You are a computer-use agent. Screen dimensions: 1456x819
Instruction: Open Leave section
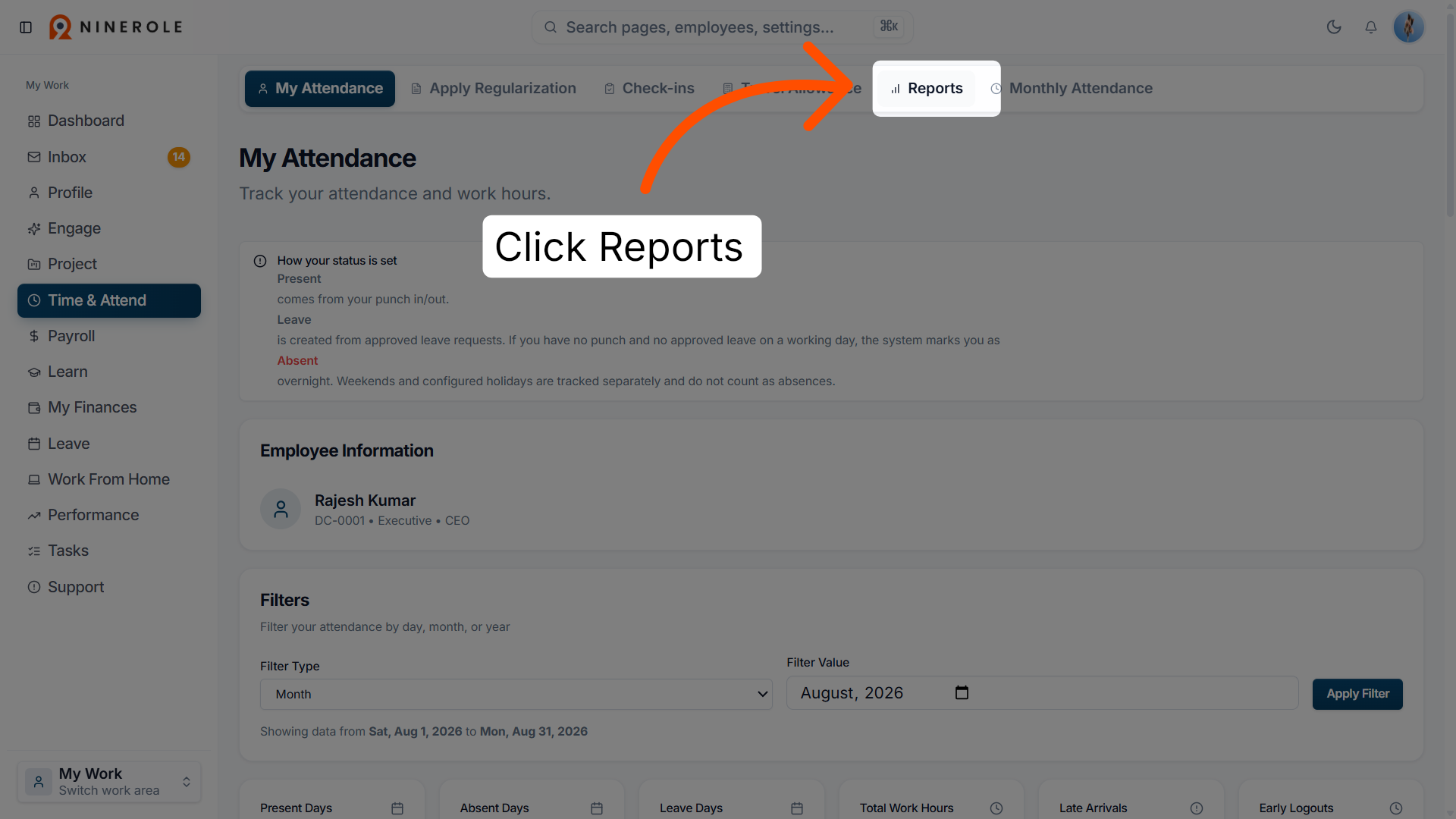pos(109,444)
